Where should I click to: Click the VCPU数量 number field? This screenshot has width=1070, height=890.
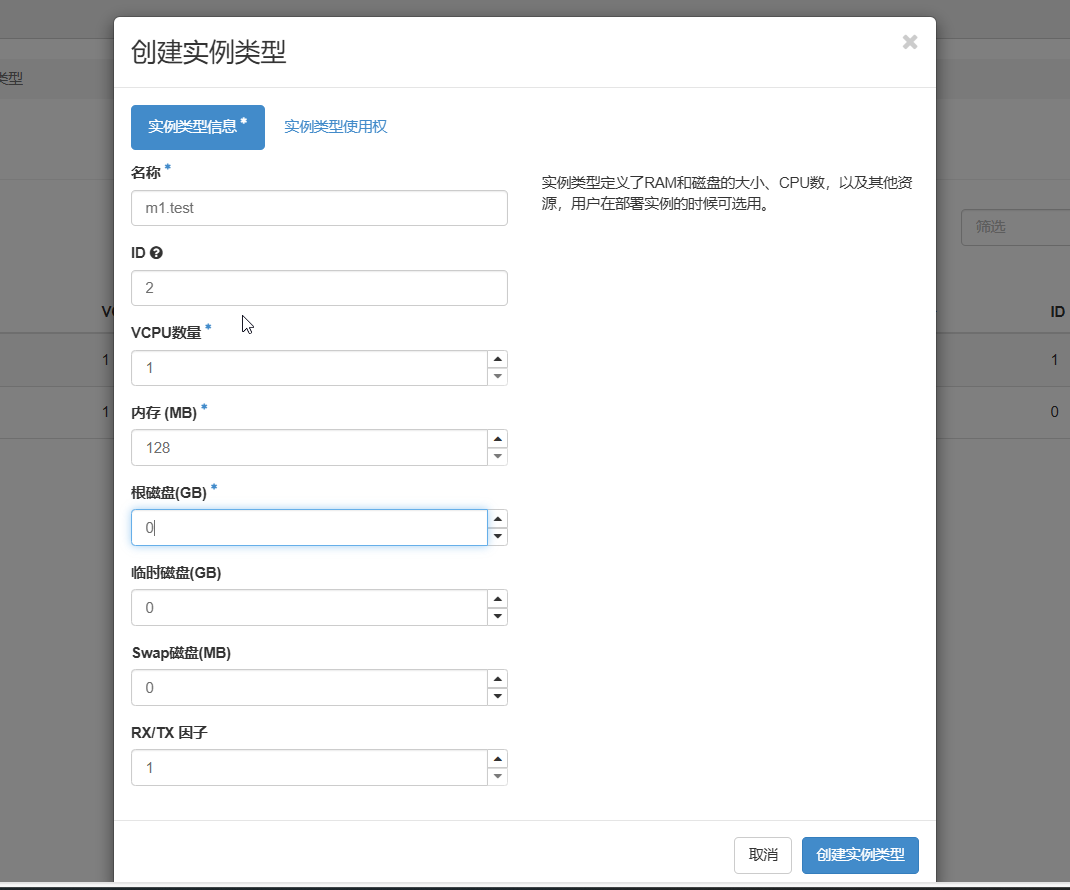pos(309,368)
